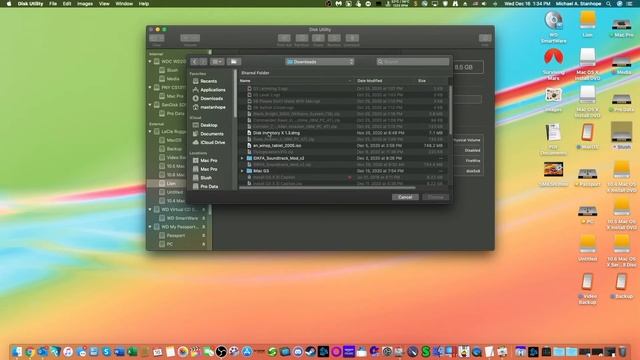Image resolution: width=640 pixels, height=360 pixels.
Task: Select Desktop in dialog sidebar
Action: point(209,125)
